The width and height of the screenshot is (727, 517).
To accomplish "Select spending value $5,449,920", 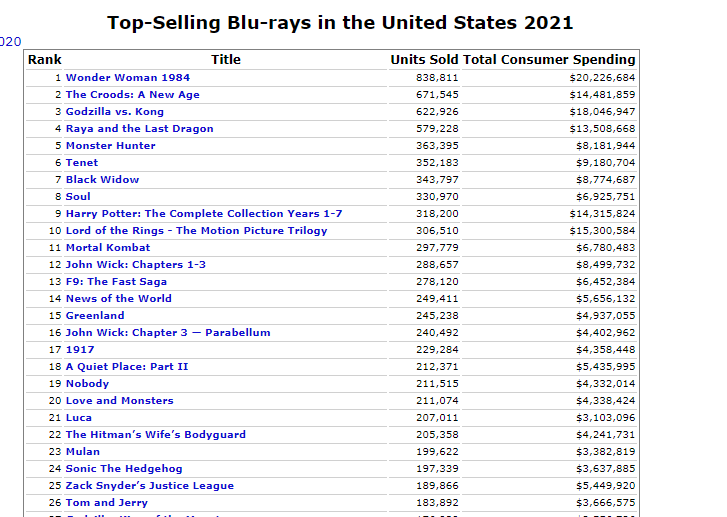I will point(606,485).
